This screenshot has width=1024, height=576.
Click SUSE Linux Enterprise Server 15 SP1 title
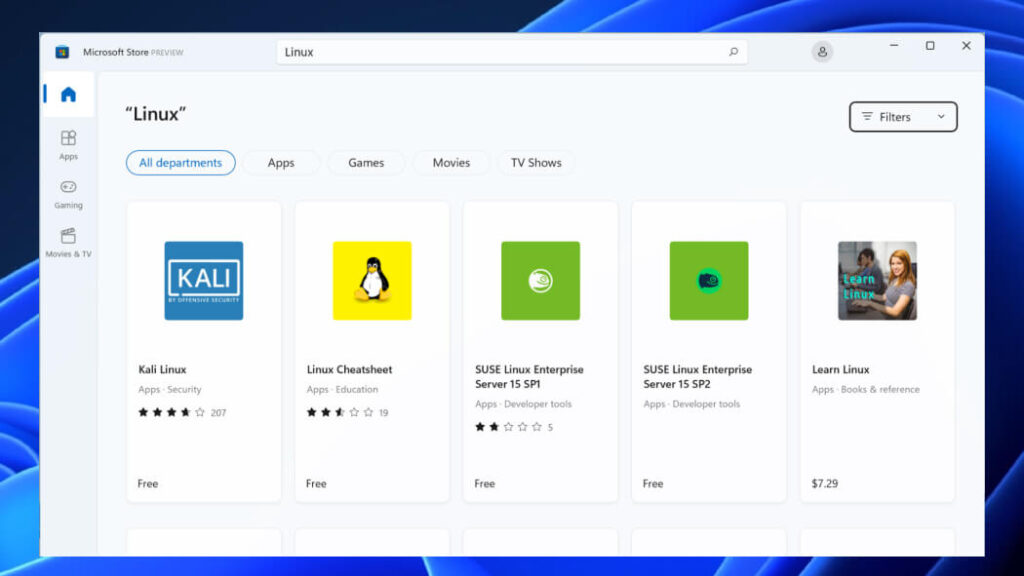point(529,377)
